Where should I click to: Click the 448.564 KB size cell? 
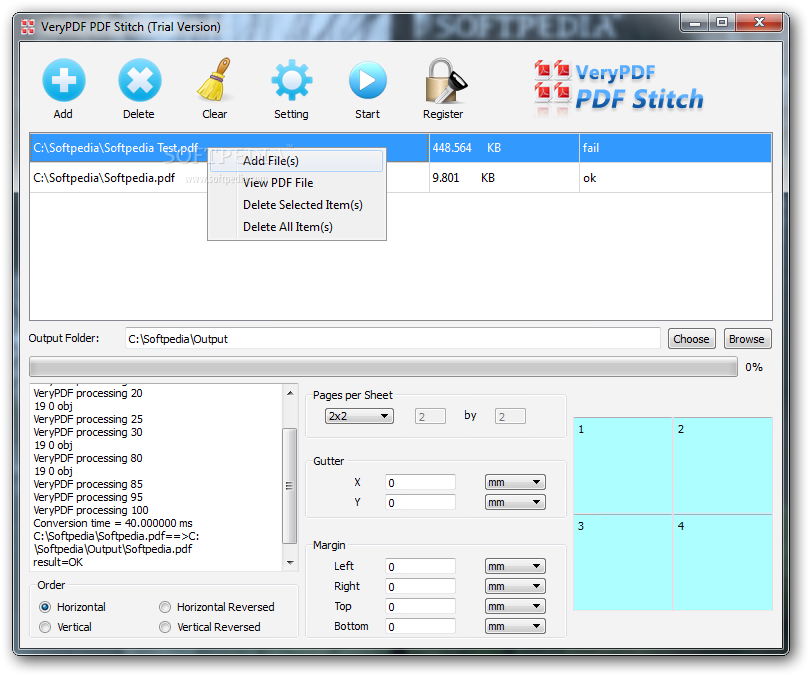[504, 148]
